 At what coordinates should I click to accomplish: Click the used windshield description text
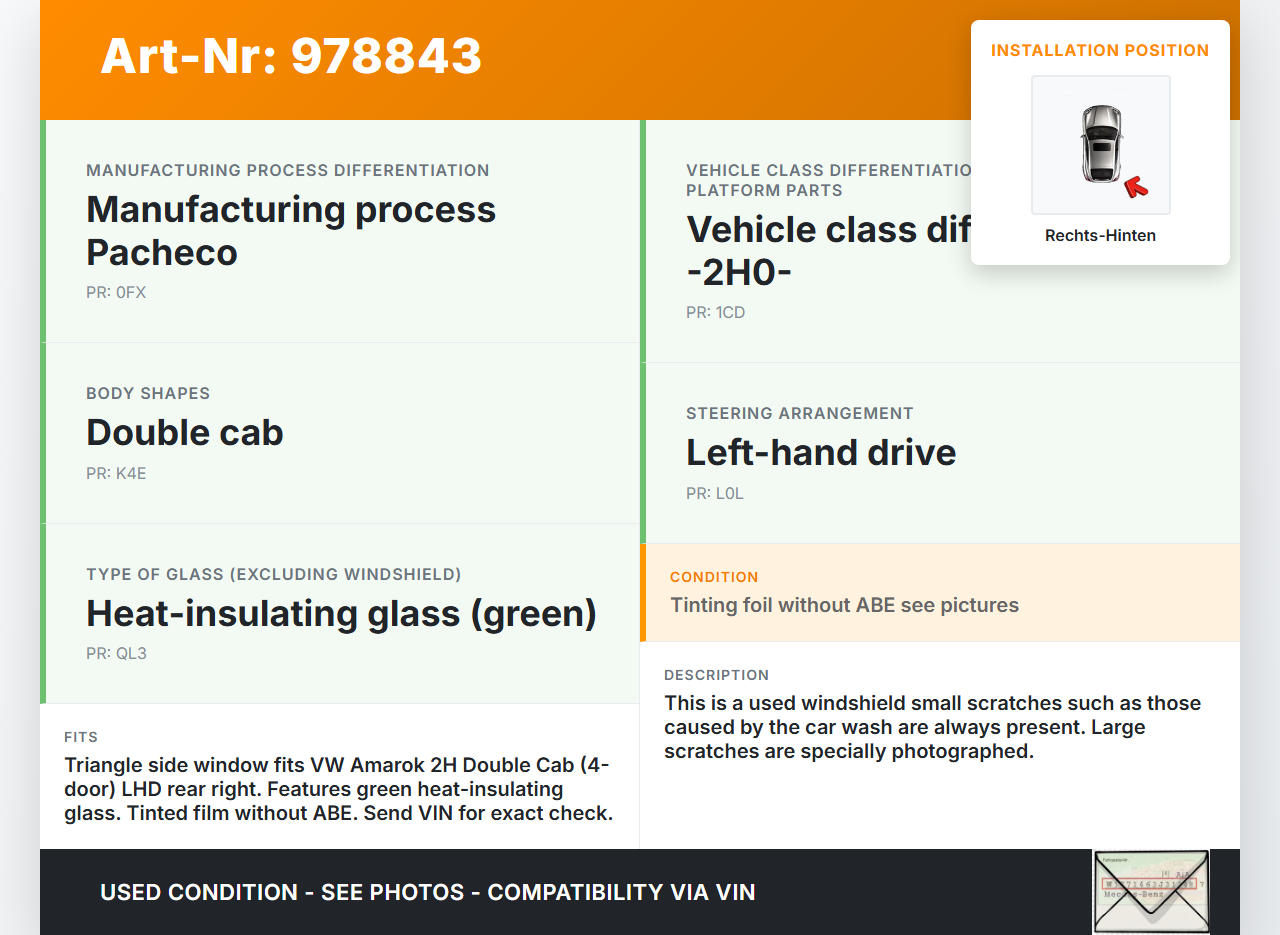932,727
